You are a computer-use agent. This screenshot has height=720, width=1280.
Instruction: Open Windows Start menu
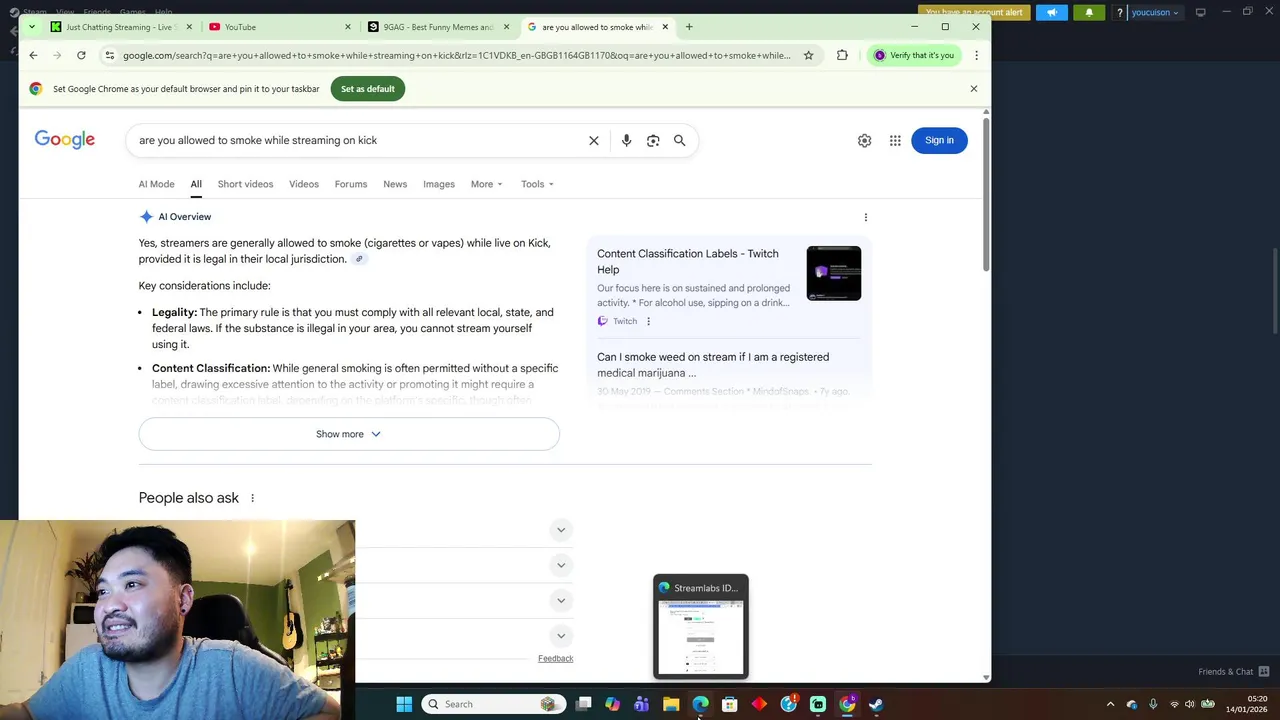pyautogui.click(x=404, y=704)
